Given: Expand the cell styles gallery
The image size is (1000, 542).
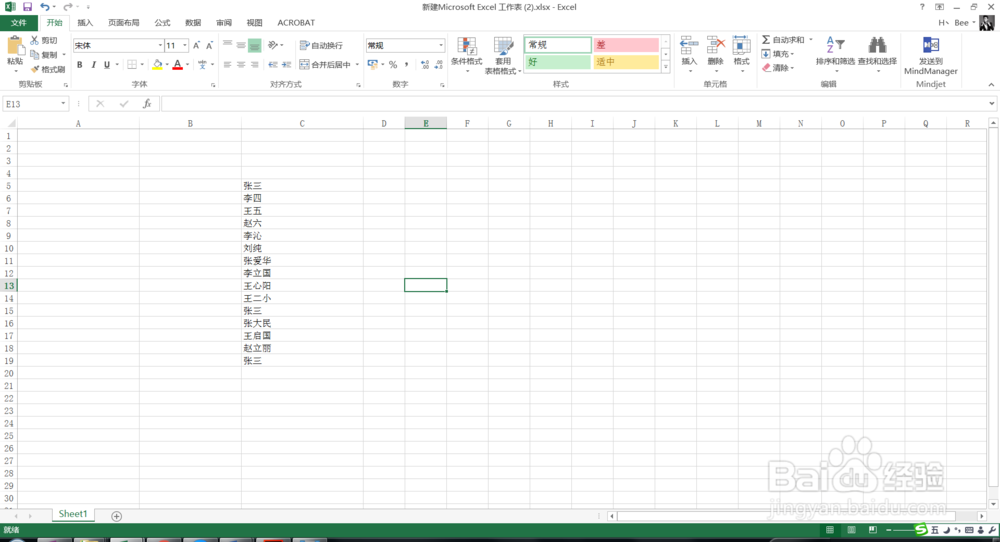Looking at the screenshot, I should (x=666, y=67).
